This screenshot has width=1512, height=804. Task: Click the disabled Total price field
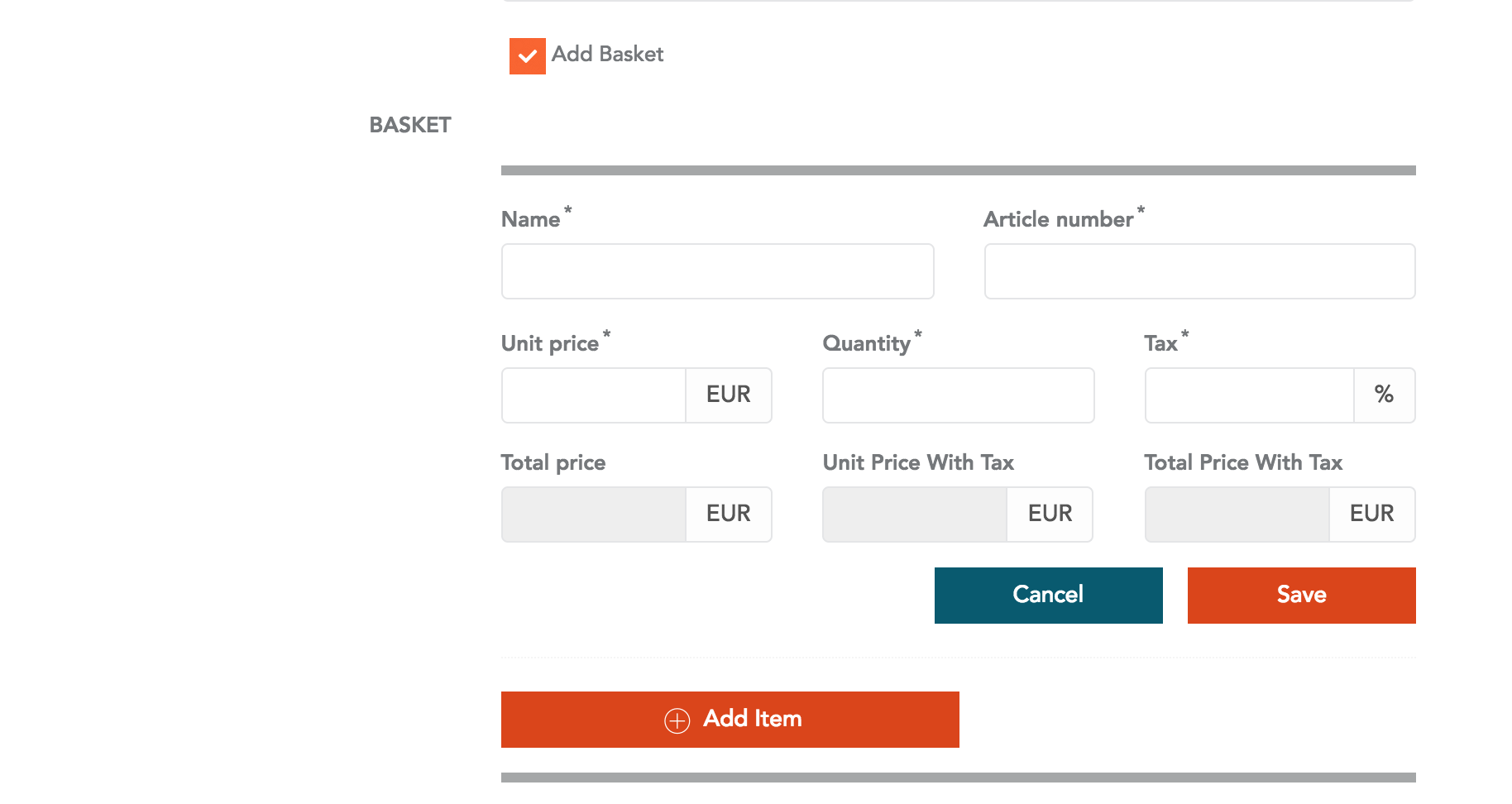pyautogui.click(x=594, y=514)
